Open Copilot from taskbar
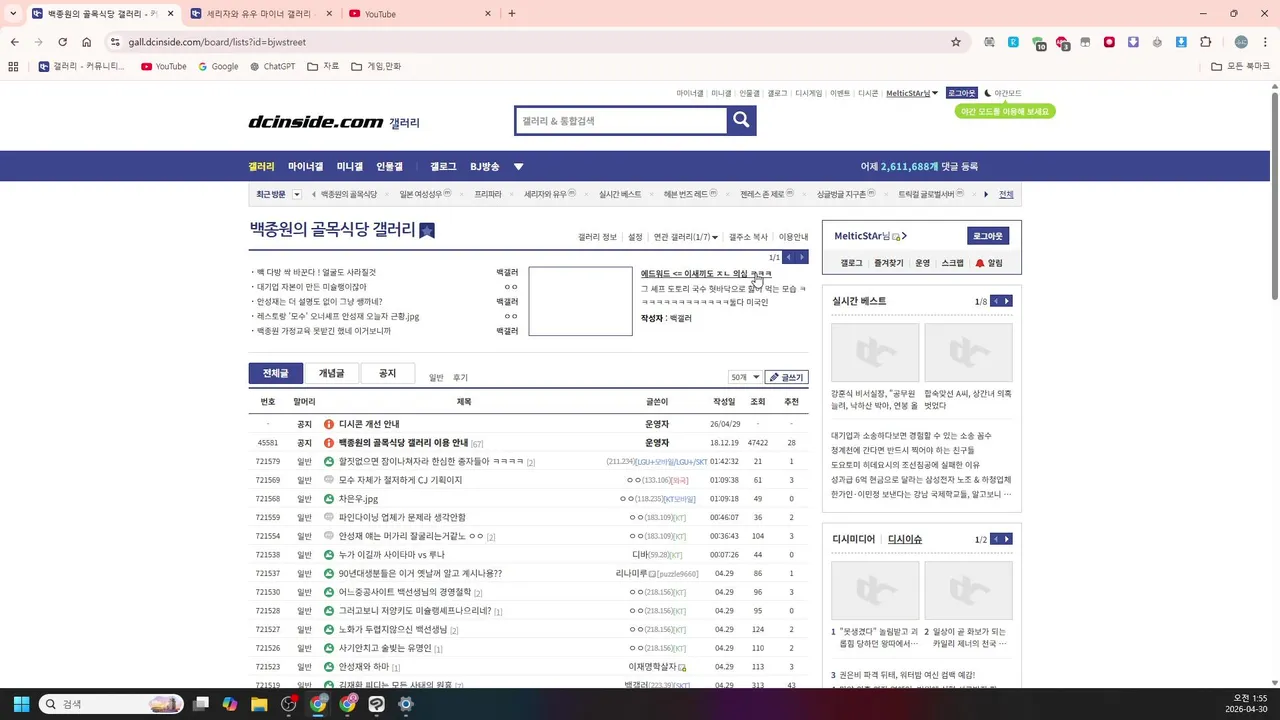The image size is (1280, 720). (230, 704)
